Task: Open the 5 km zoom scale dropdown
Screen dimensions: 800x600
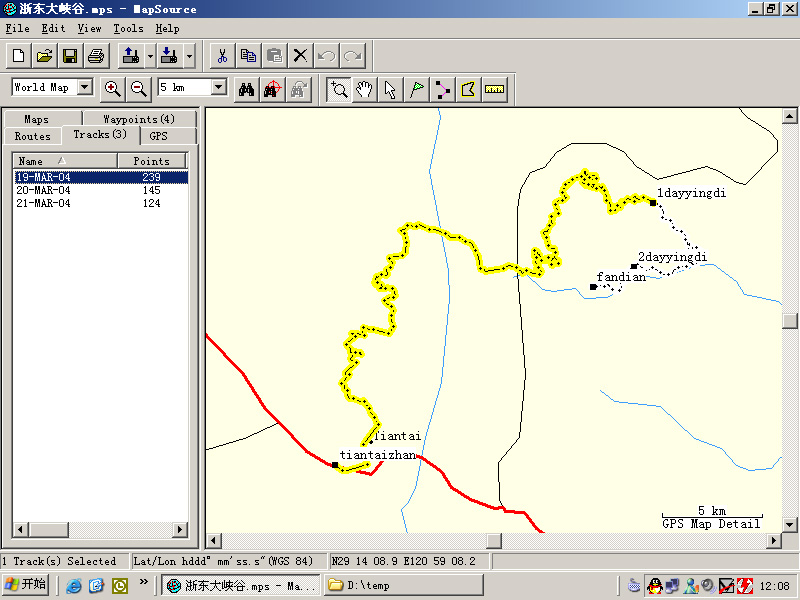Action: point(219,88)
